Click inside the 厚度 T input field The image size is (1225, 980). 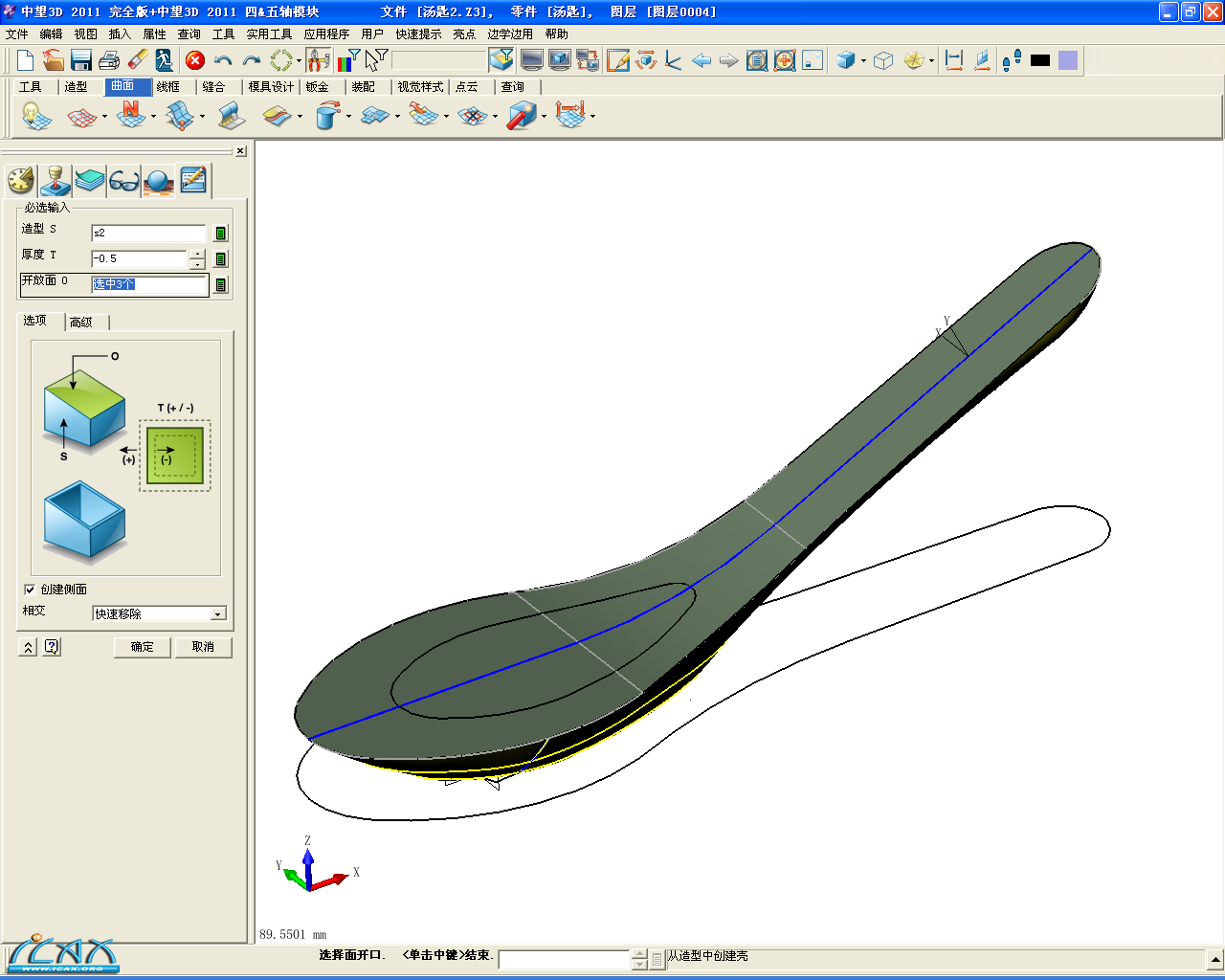[x=139, y=259]
